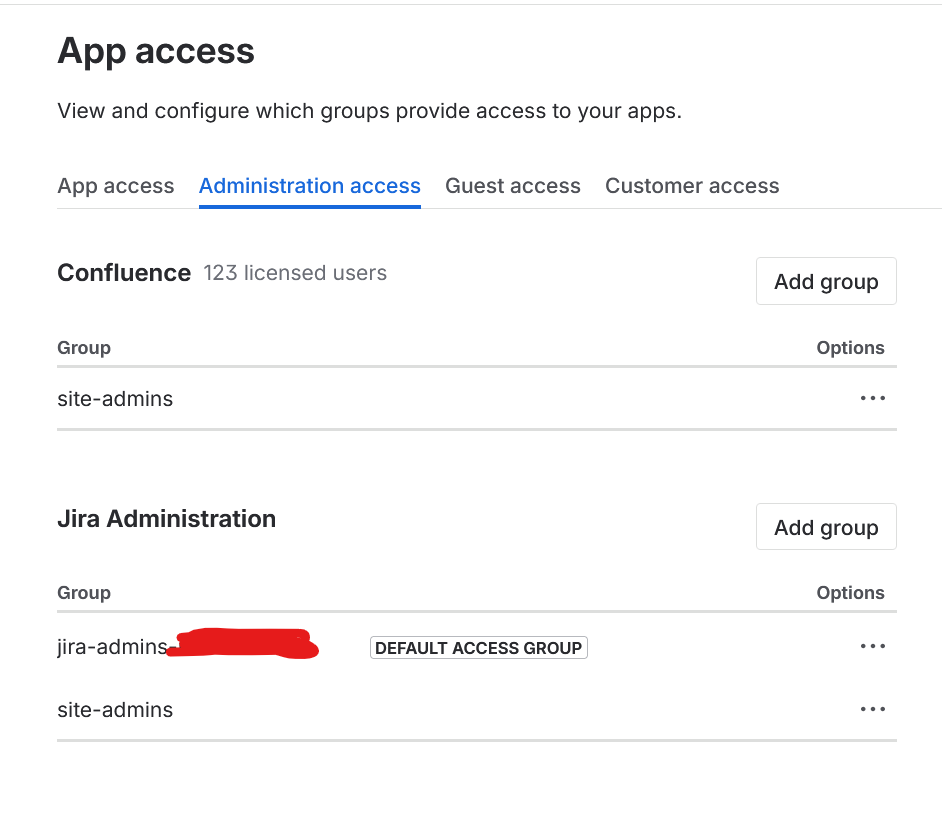Switch to the App access tab

115,186
